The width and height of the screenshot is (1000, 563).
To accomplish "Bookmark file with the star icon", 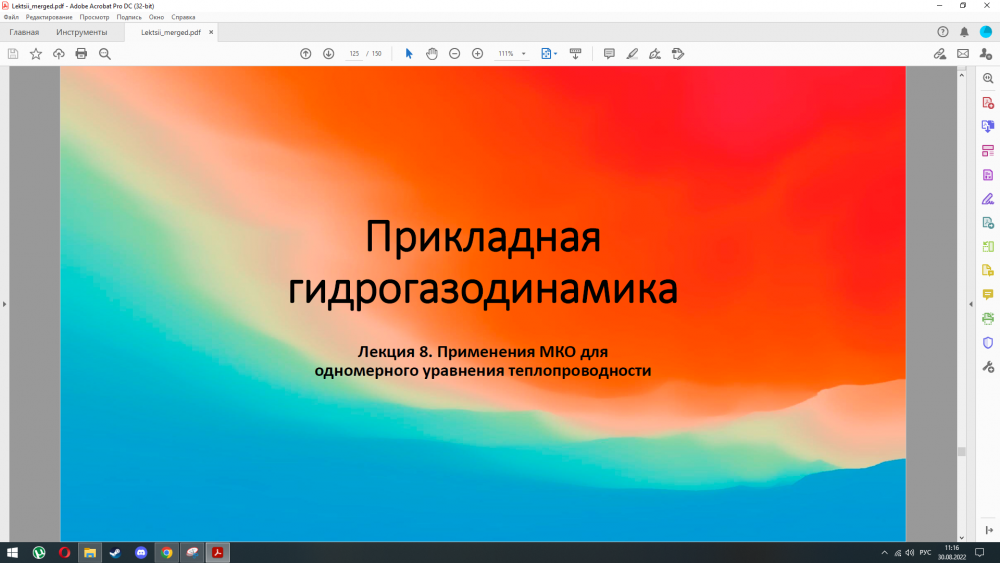I will click(36, 53).
